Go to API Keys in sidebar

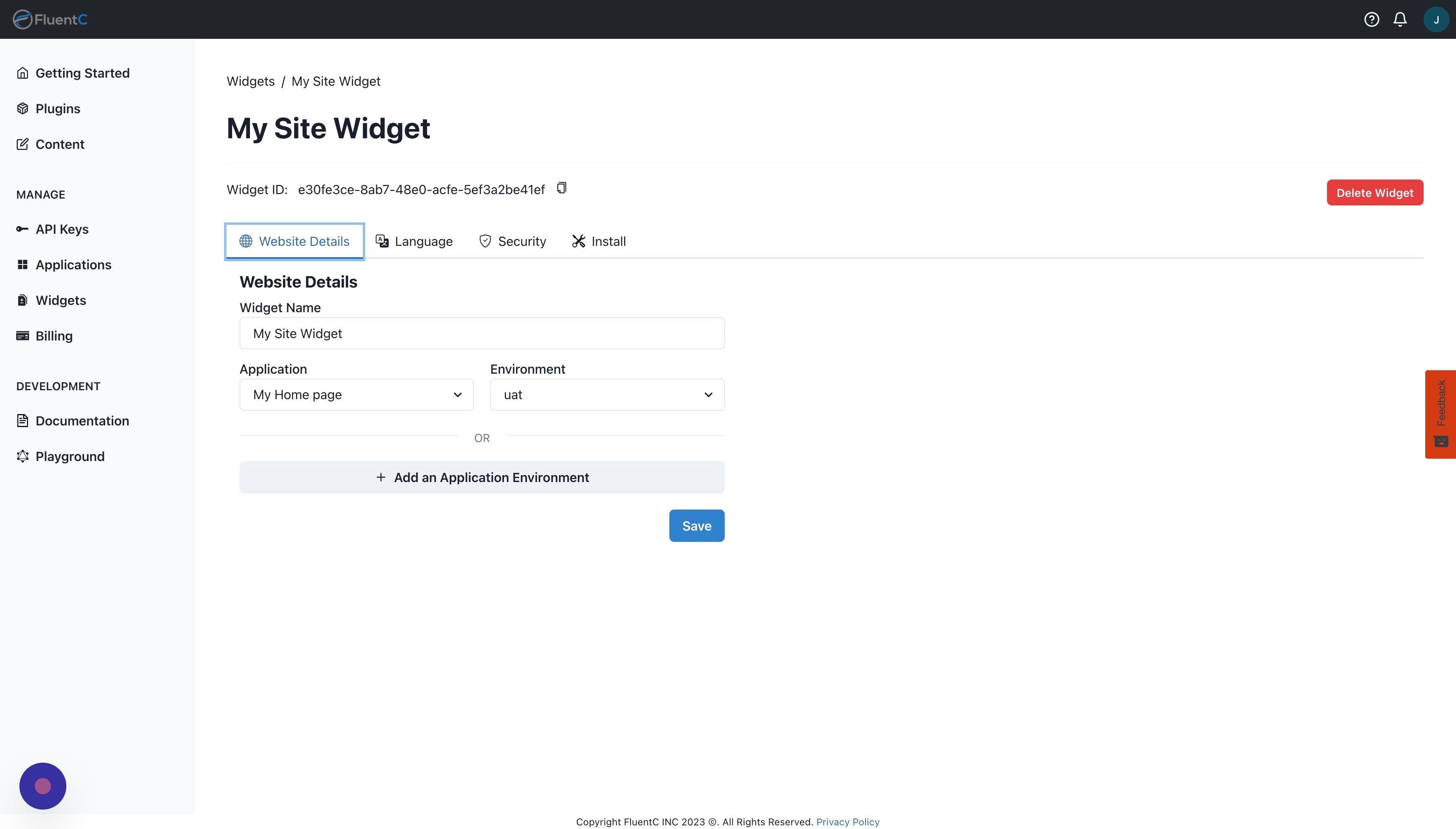coord(61,229)
